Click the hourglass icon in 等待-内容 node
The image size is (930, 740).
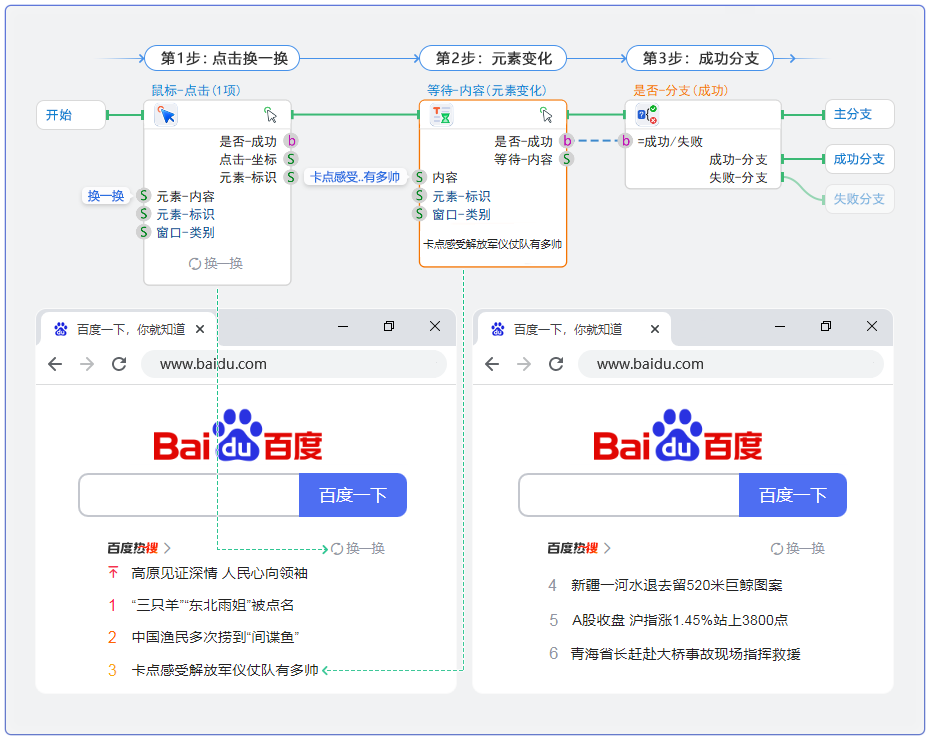441,115
